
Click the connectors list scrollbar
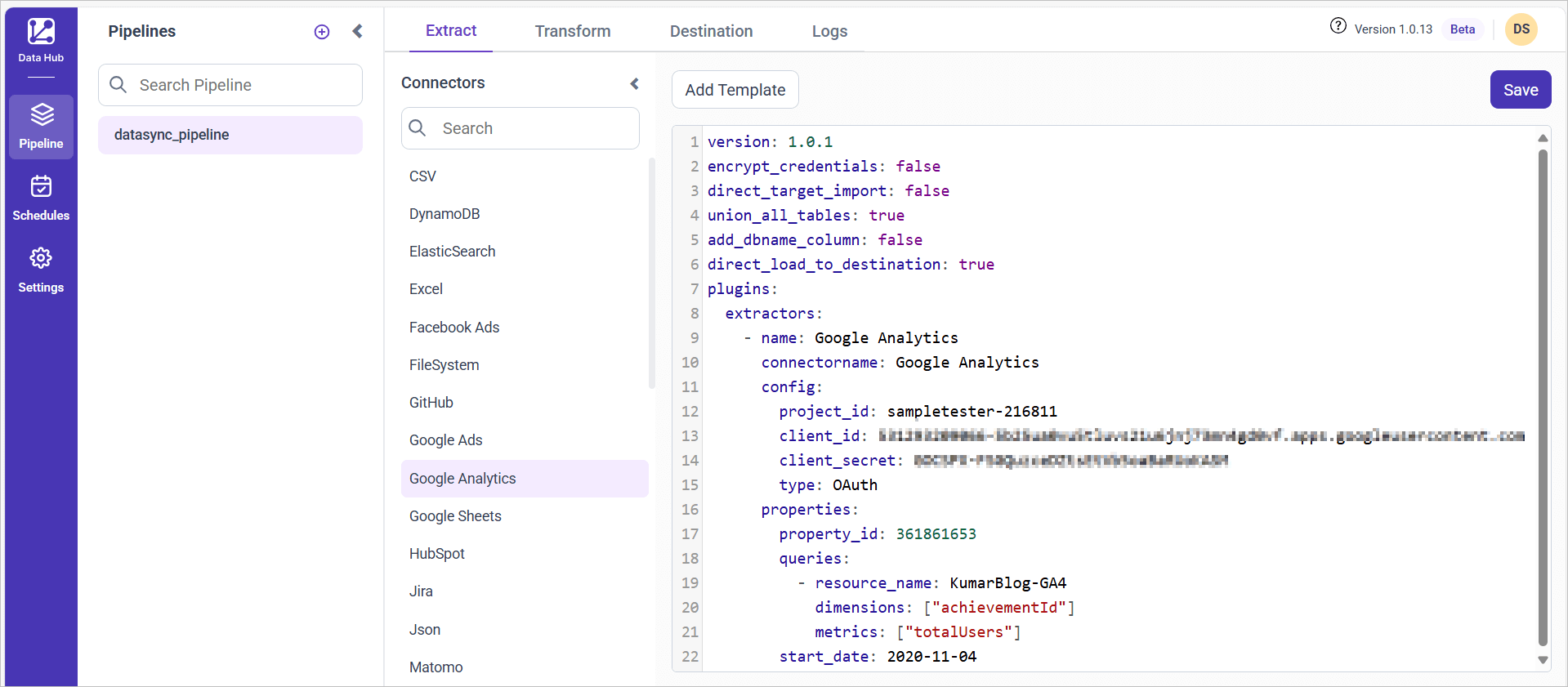pos(652,274)
